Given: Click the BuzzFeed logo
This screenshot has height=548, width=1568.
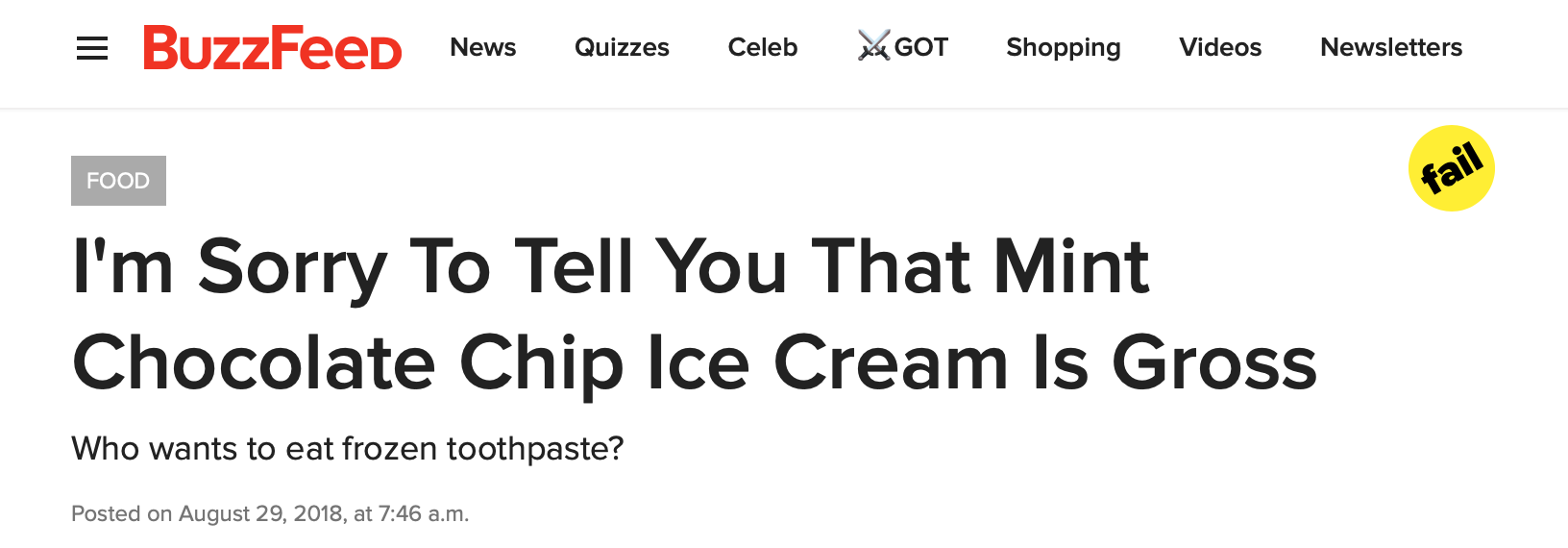Looking at the screenshot, I should click(272, 48).
